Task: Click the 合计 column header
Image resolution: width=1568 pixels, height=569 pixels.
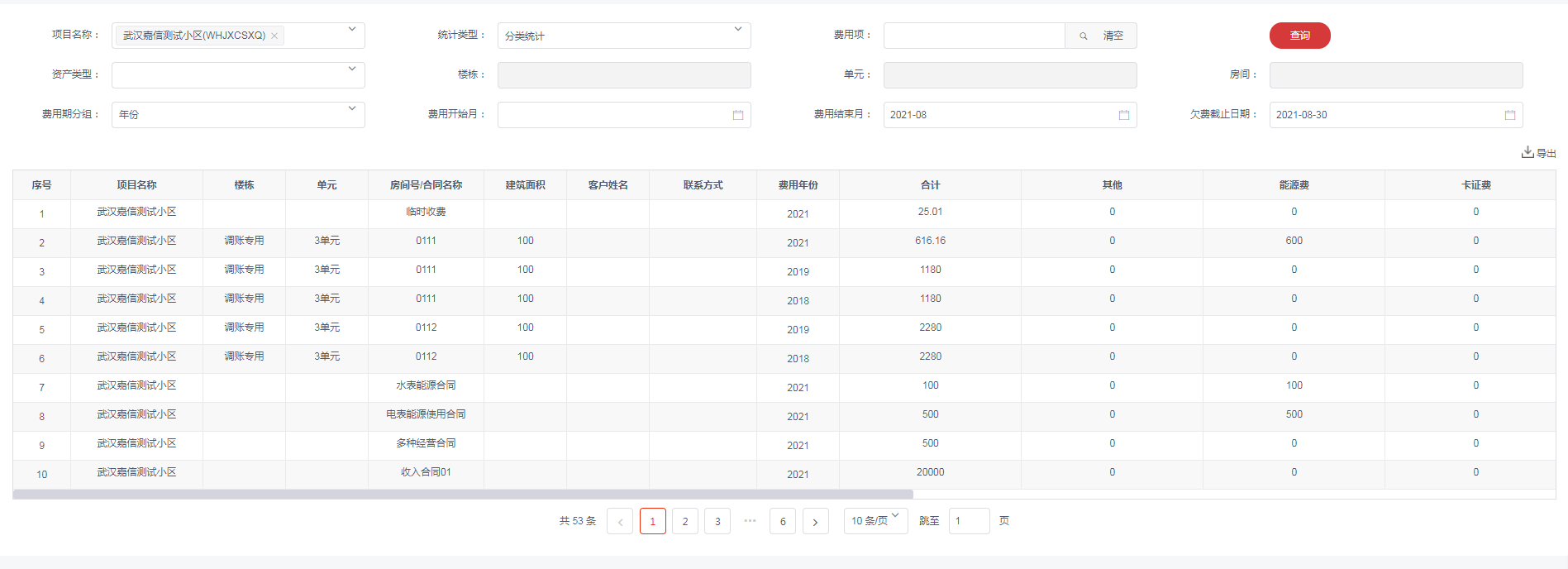Action: point(930,185)
